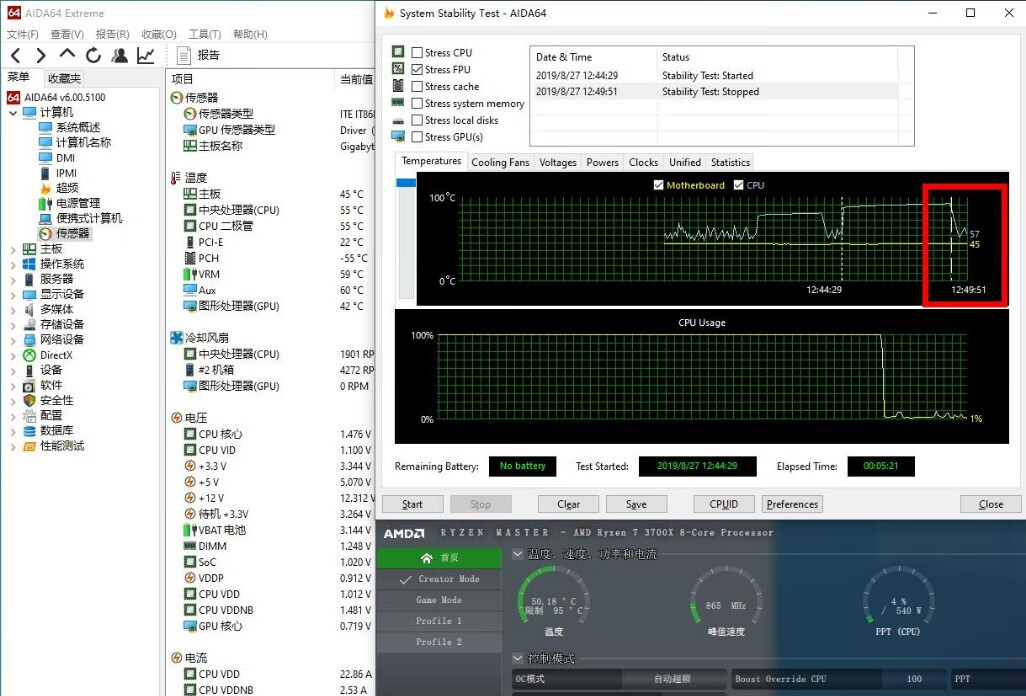Expand the 主板 tree node
1026x696 pixels.
[x=13, y=249]
